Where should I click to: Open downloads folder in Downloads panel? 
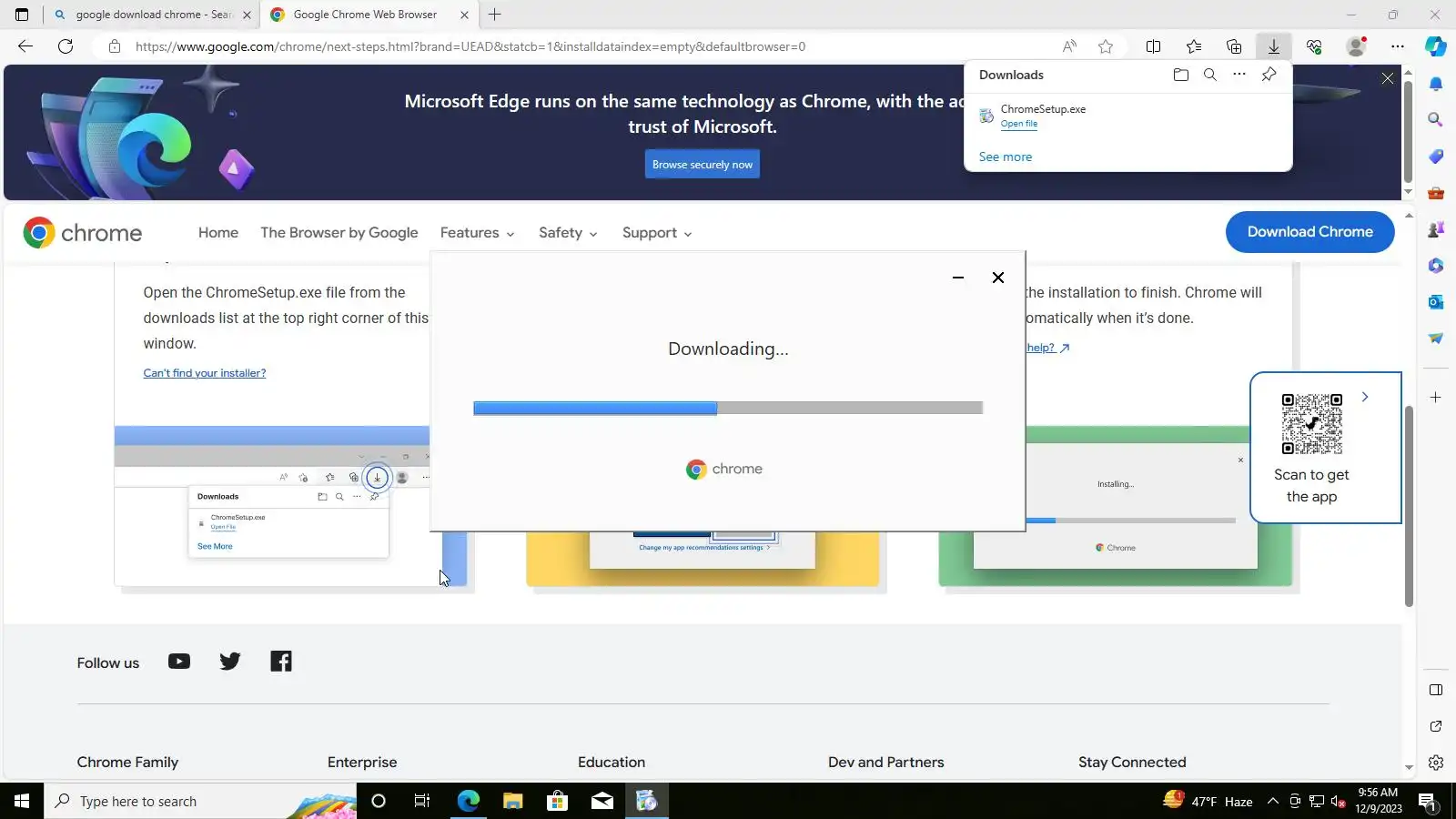tap(1181, 75)
